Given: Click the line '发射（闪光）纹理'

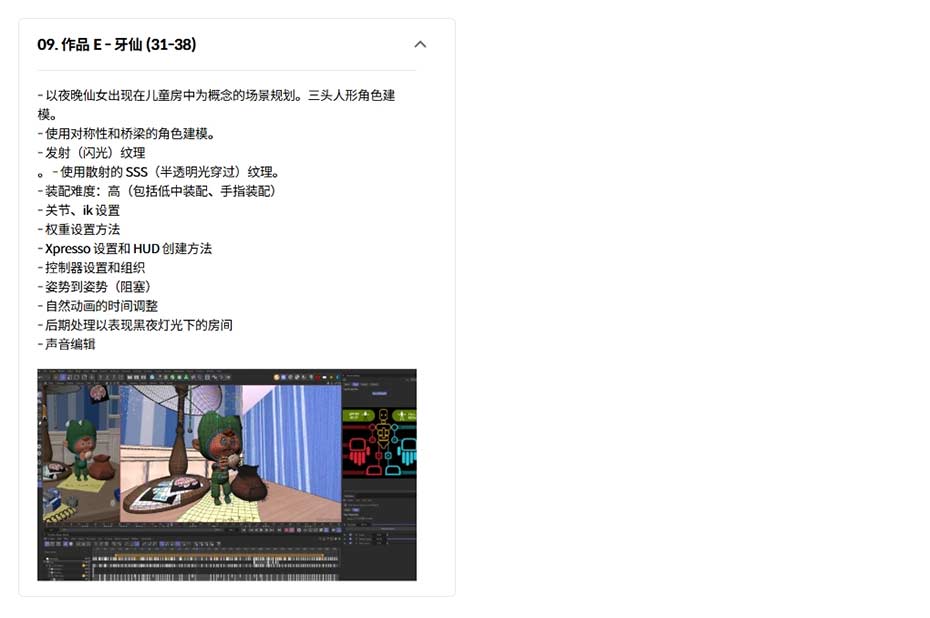Looking at the screenshot, I should [95, 153].
